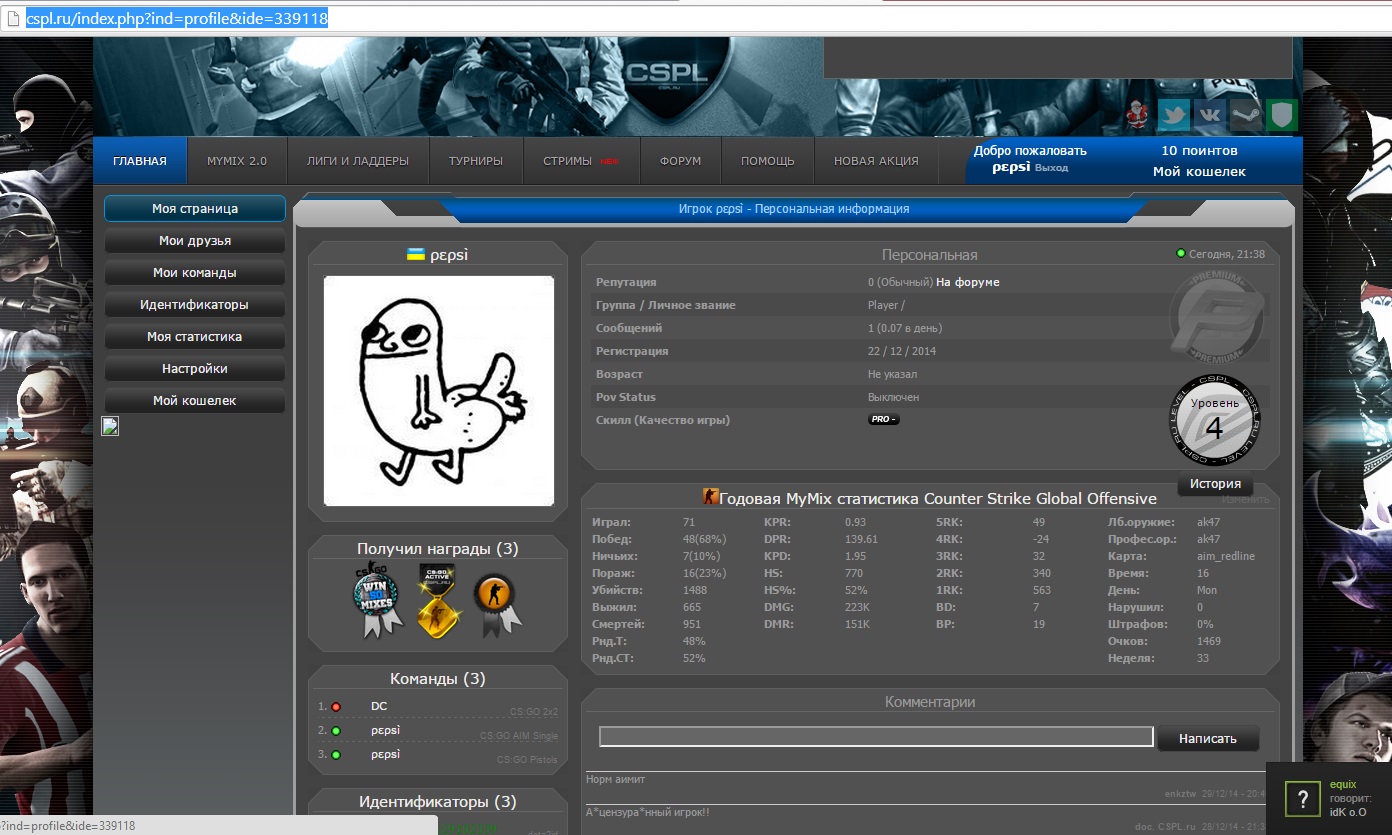Open the СТРИМЫ navigation item
Viewport: 1392px width, 835px height.
click(x=581, y=161)
